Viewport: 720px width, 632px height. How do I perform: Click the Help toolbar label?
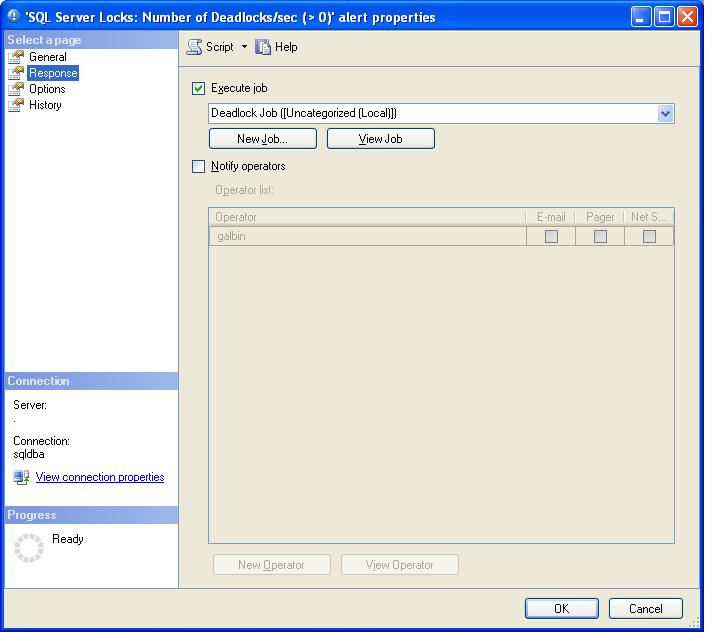click(286, 47)
